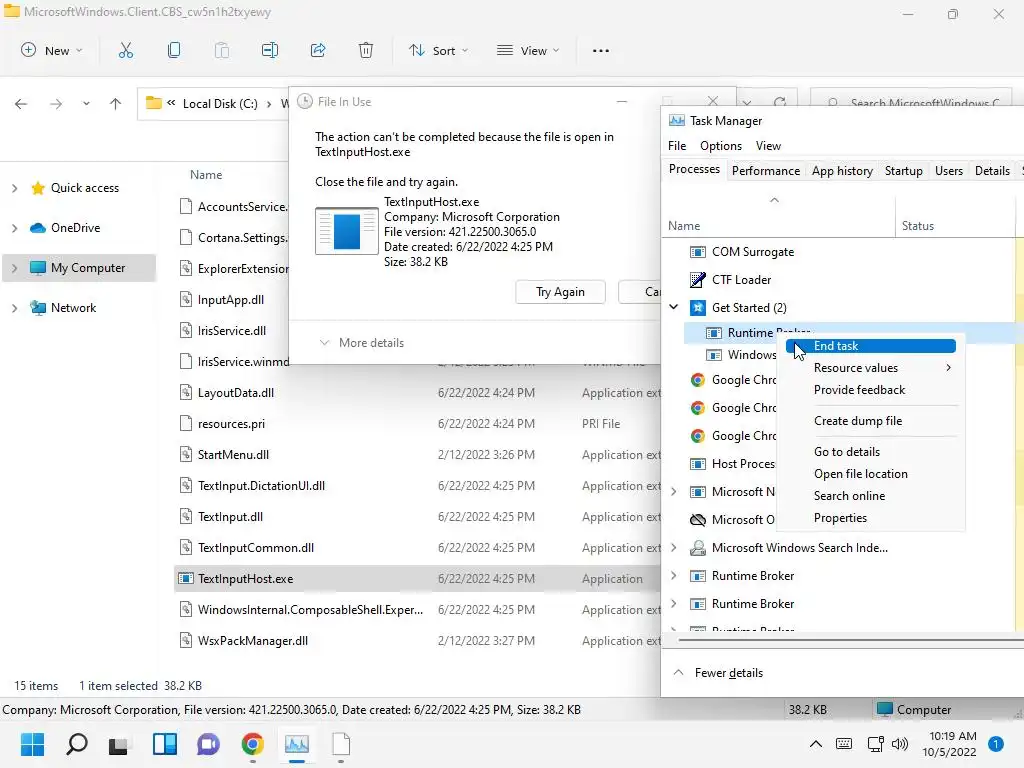
Task: Open Google Chrome from the taskbar
Action: 253,744
